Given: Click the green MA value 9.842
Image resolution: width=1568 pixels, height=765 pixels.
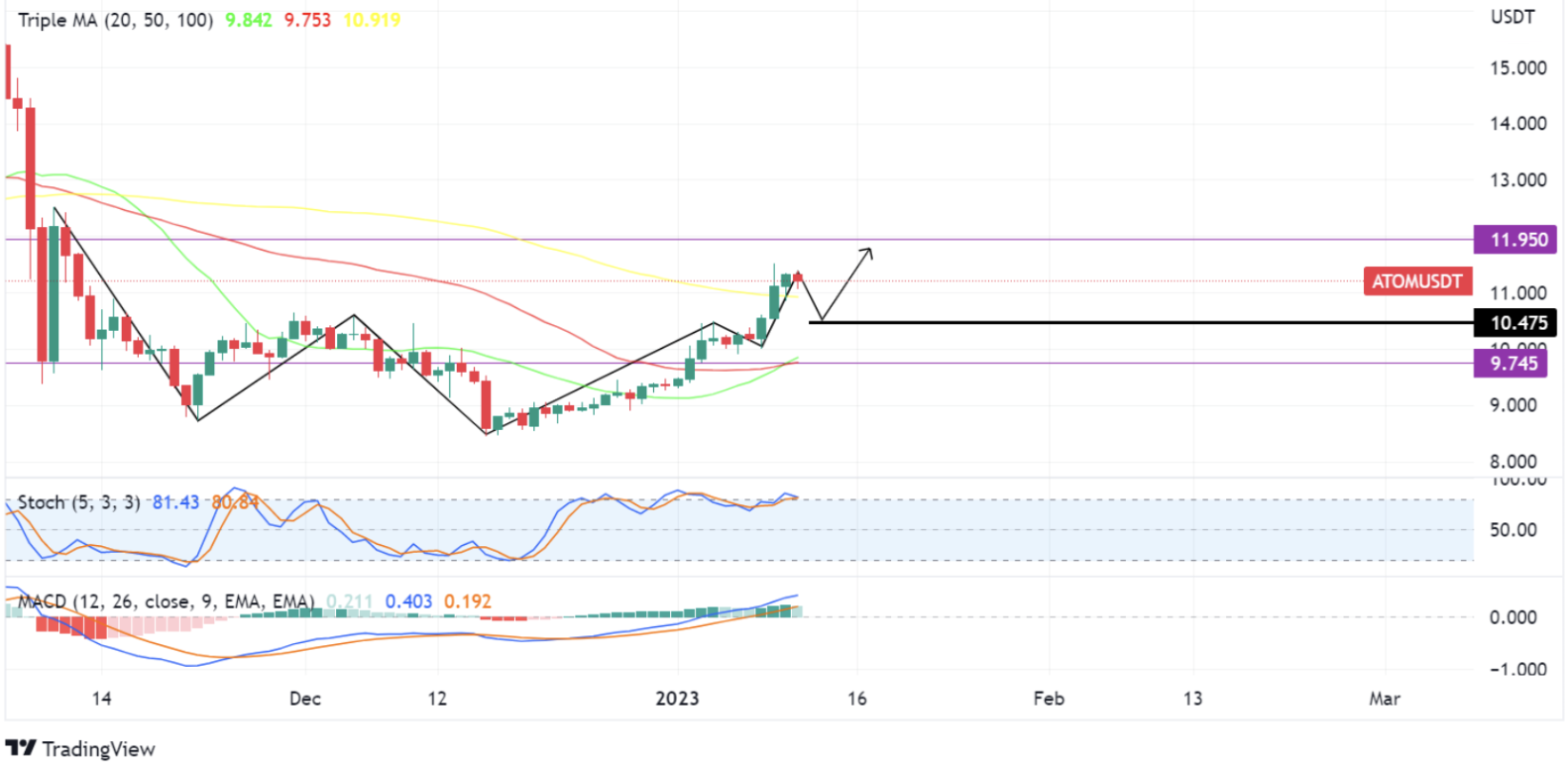Looking at the screenshot, I should pyautogui.click(x=249, y=20).
